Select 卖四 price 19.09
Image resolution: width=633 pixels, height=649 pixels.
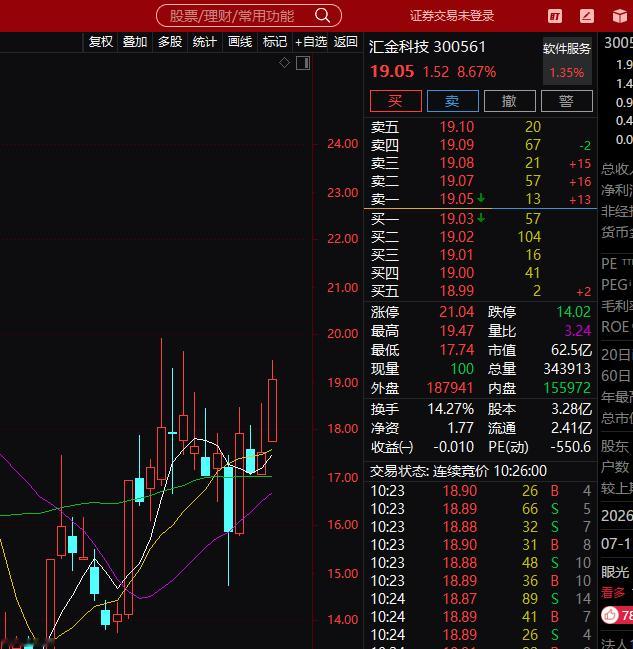457,145
